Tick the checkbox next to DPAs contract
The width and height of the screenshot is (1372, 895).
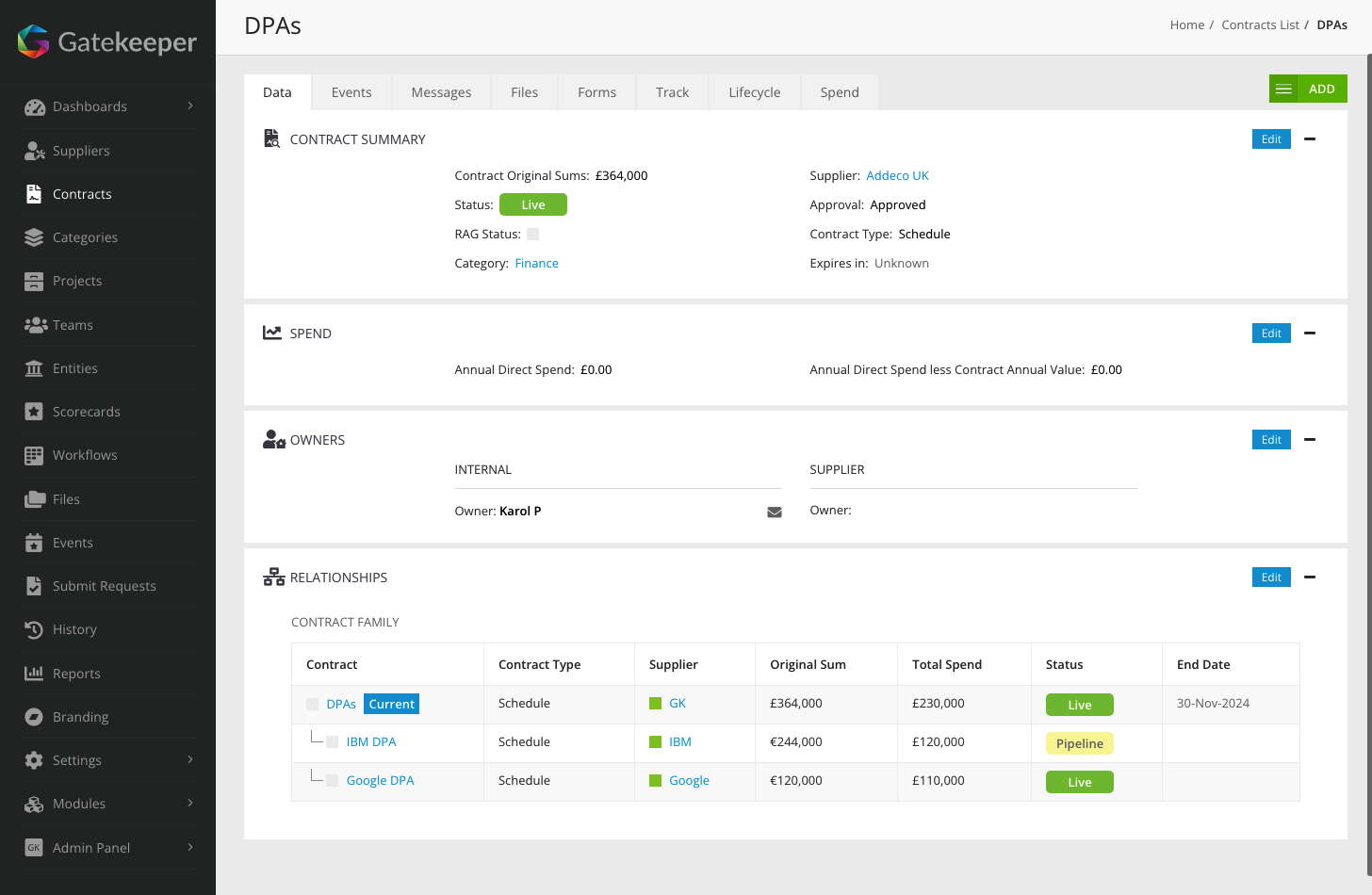pyautogui.click(x=312, y=705)
